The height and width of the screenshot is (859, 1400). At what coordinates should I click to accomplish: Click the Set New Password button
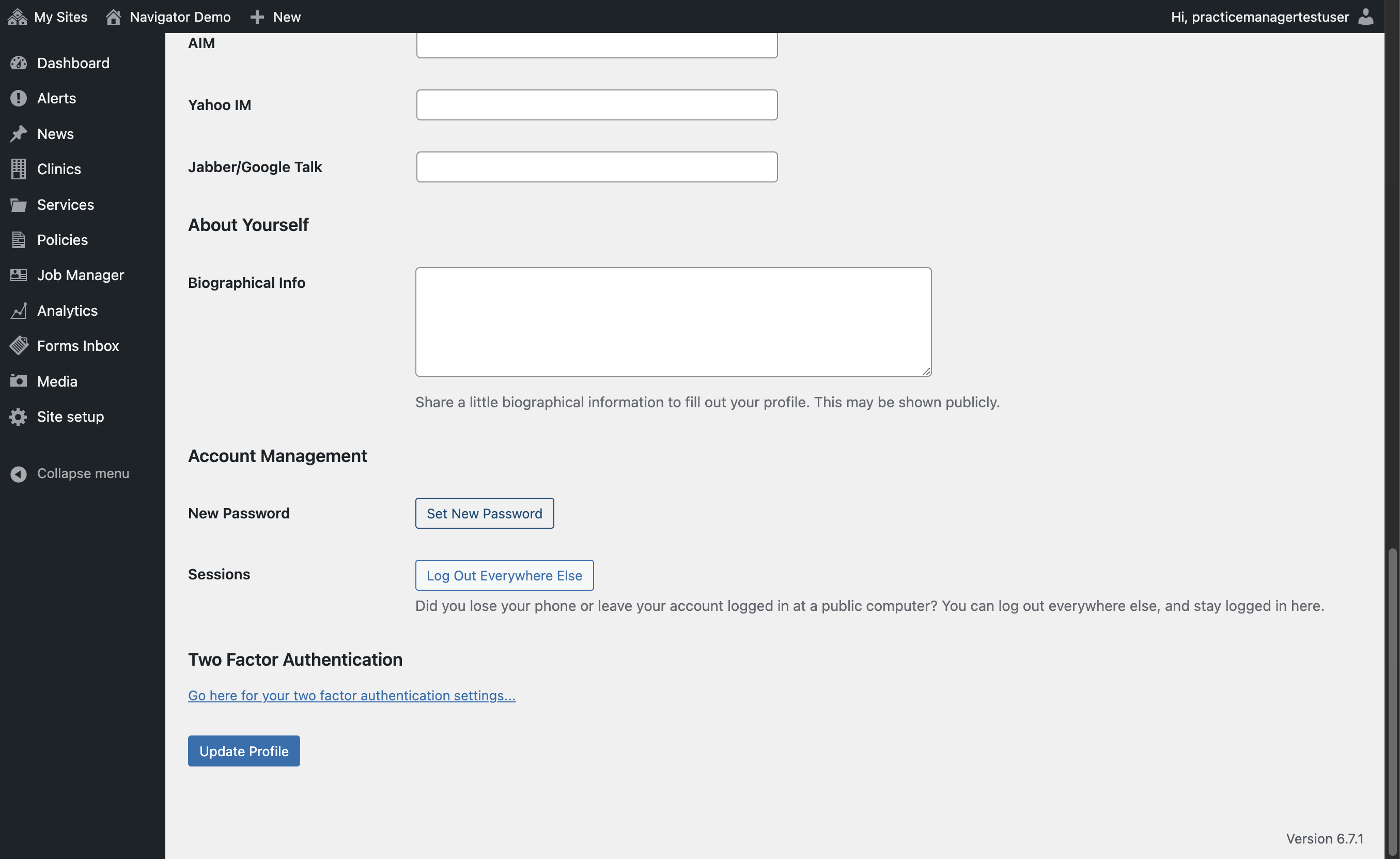484,513
